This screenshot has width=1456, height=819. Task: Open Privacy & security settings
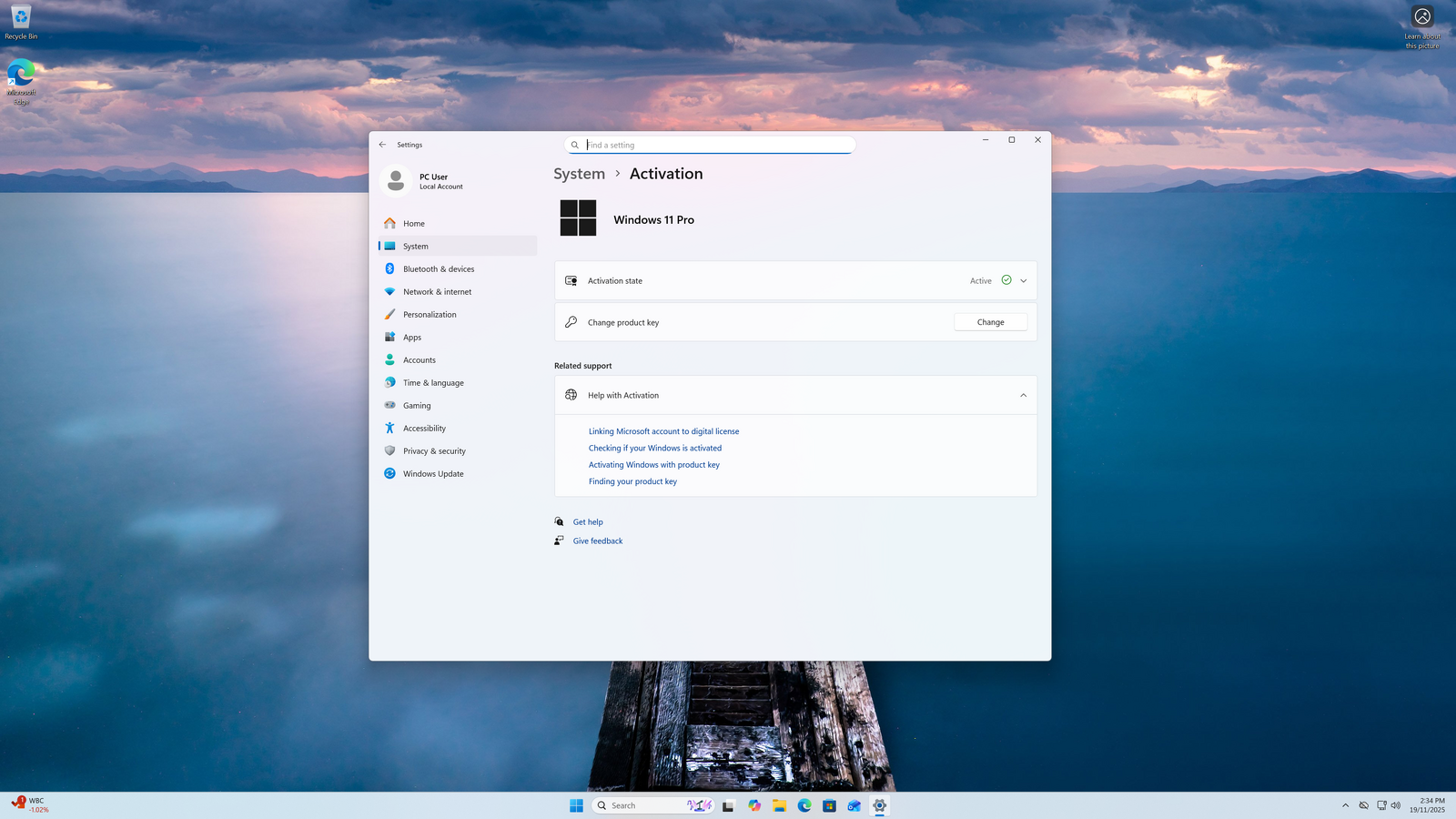(x=434, y=451)
